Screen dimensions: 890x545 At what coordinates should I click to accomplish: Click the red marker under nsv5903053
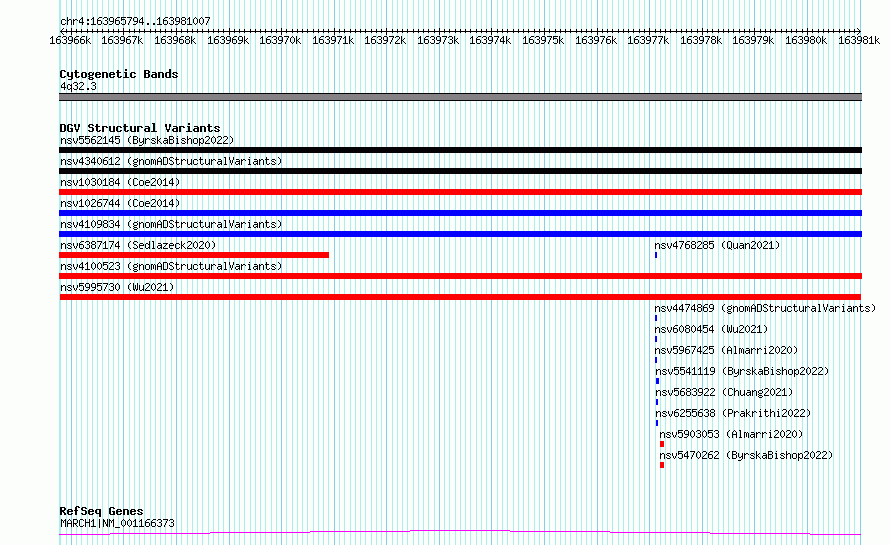662,444
